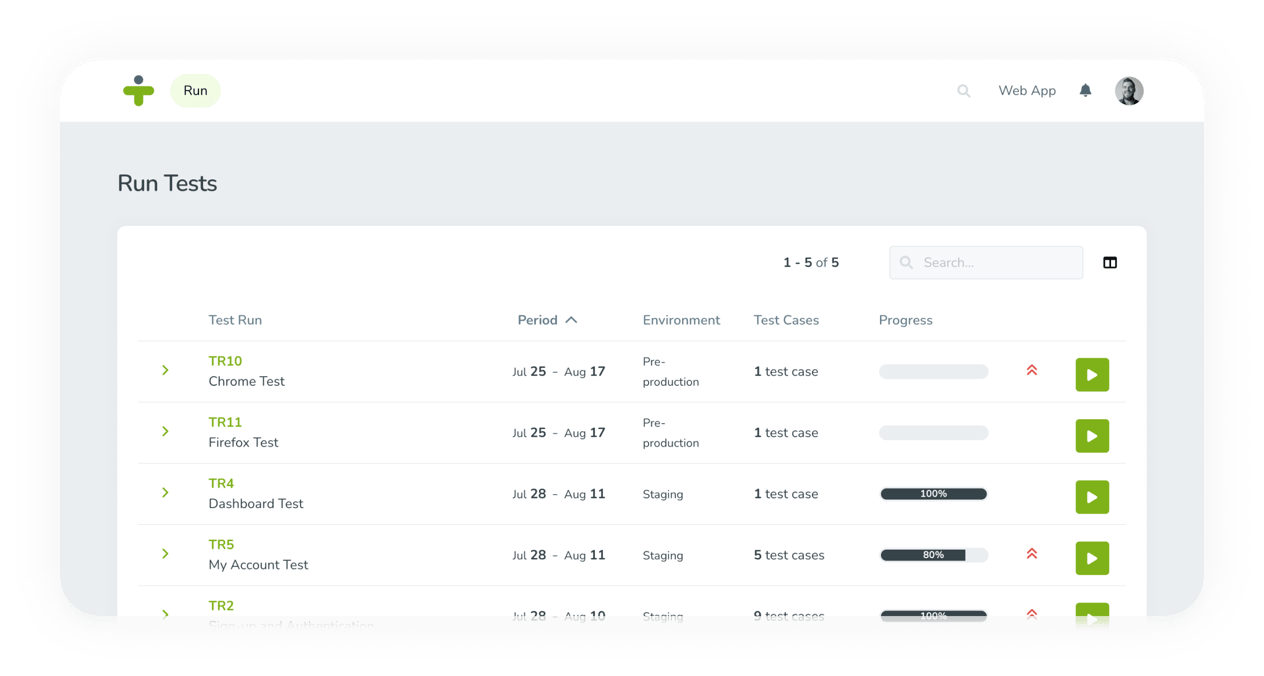Click the user profile avatar picture
1264x676 pixels.
[x=1129, y=90]
